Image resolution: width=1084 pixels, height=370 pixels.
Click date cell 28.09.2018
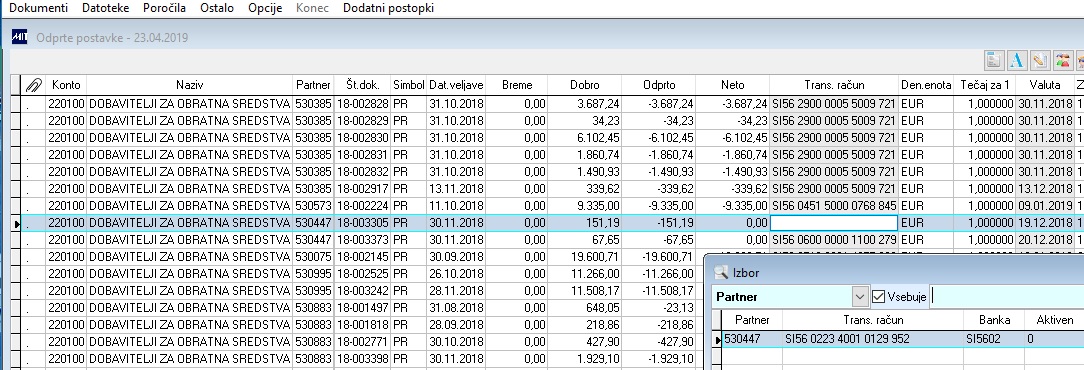(456, 324)
